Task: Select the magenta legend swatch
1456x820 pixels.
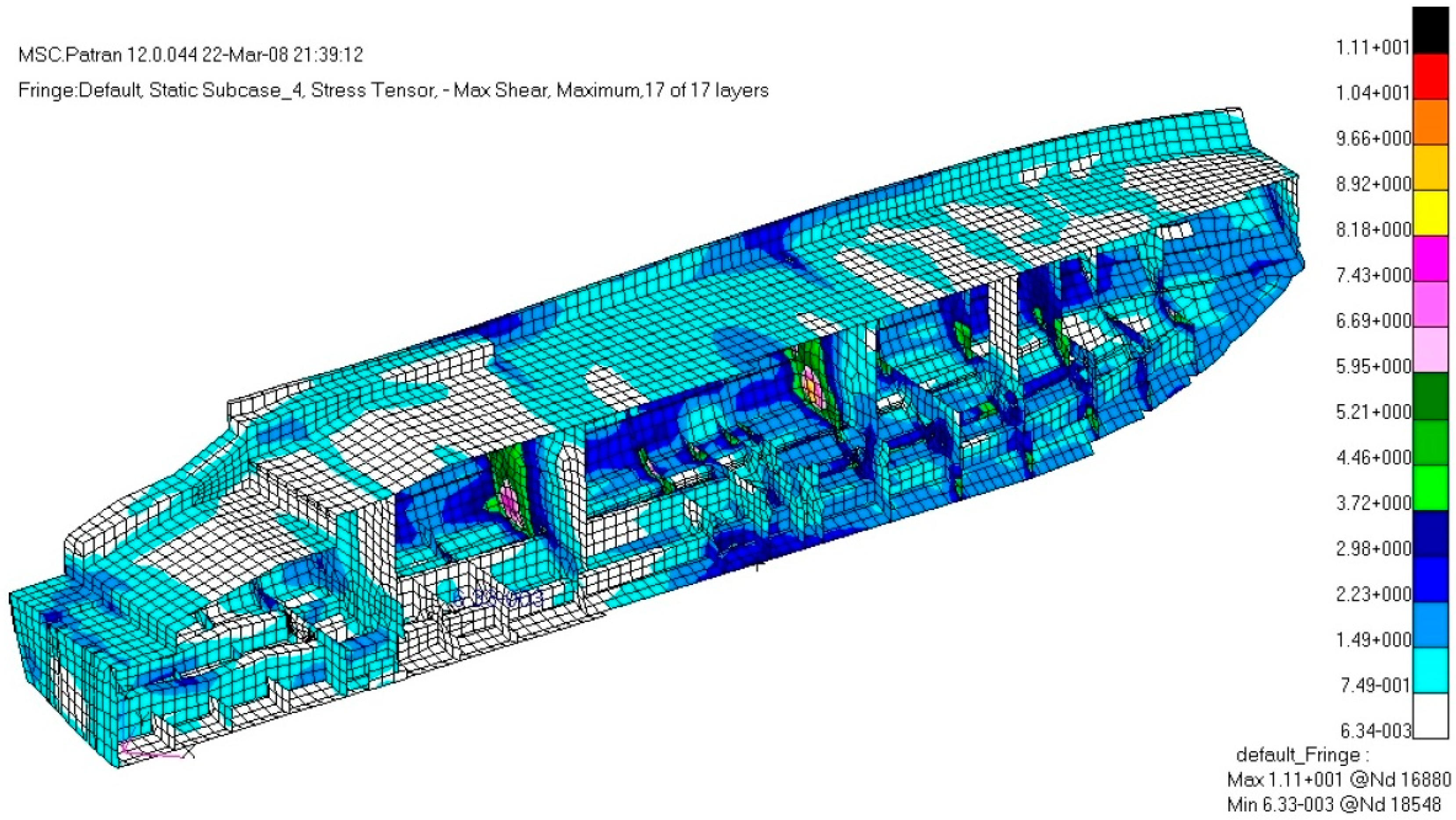Action: click(1431, 259)
